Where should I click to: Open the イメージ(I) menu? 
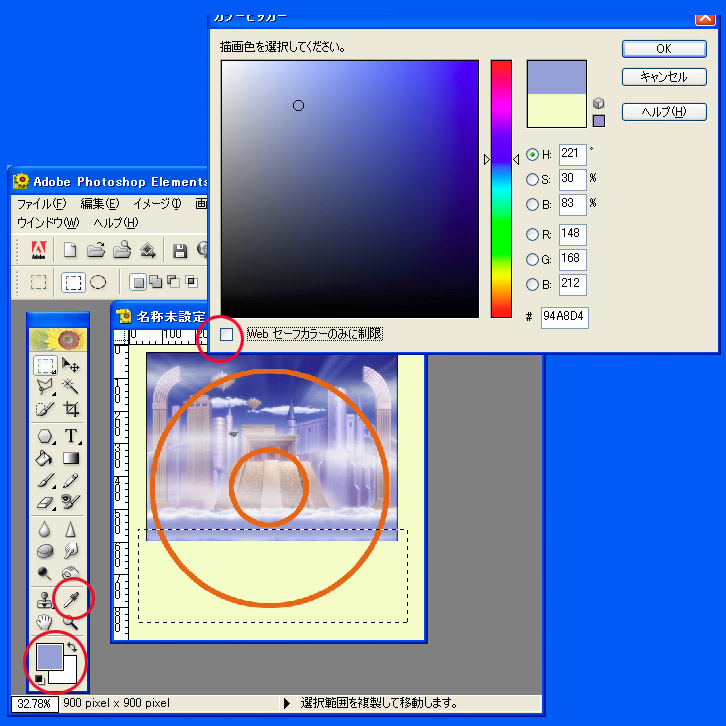[x=157, y=204]
